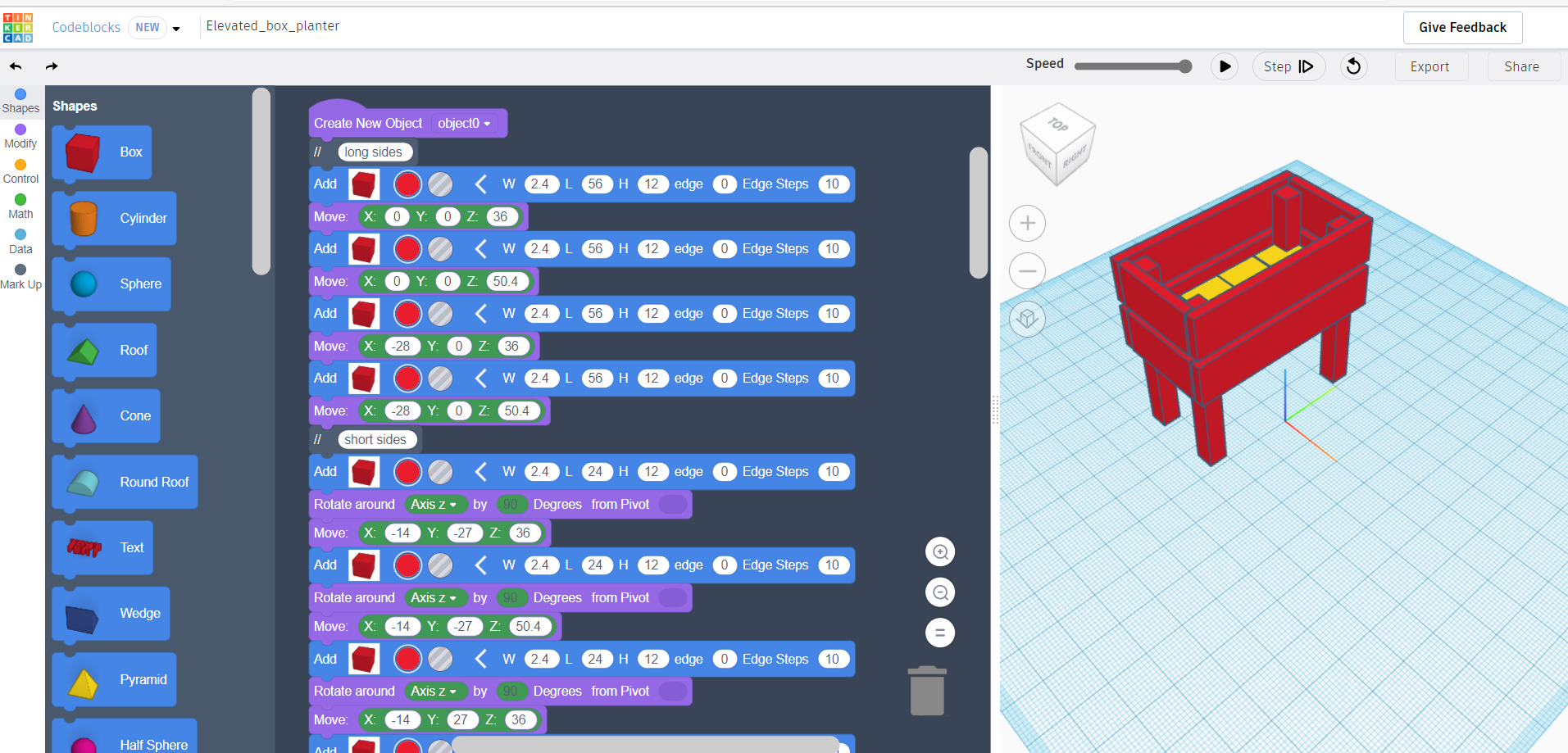Run the code with the Play button
The width and height of the screenshot is (1568, 753).
(x=1225, y=66)
